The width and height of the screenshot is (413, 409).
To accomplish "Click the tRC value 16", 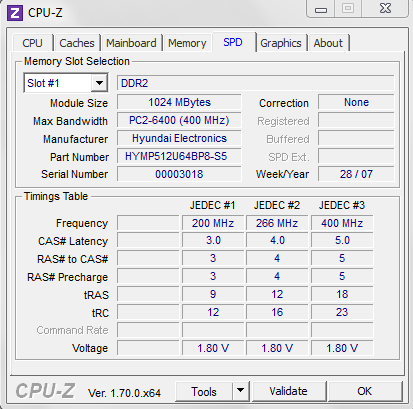I will (277, 312).
